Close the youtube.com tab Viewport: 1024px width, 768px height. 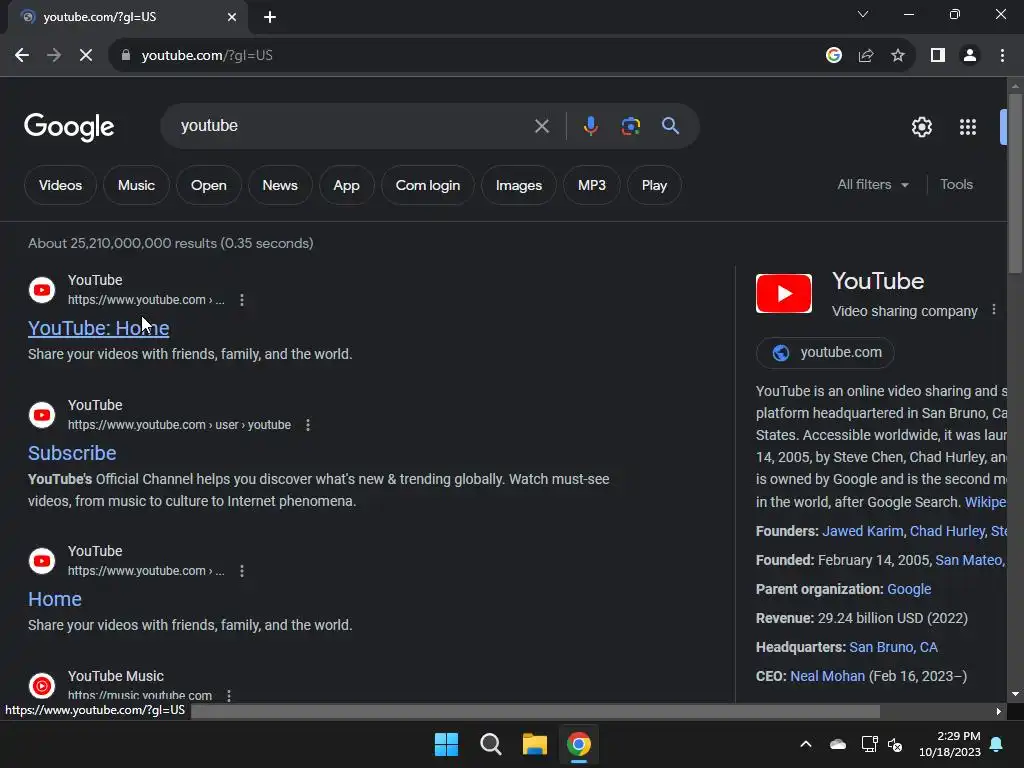click(x=232, y=17)
